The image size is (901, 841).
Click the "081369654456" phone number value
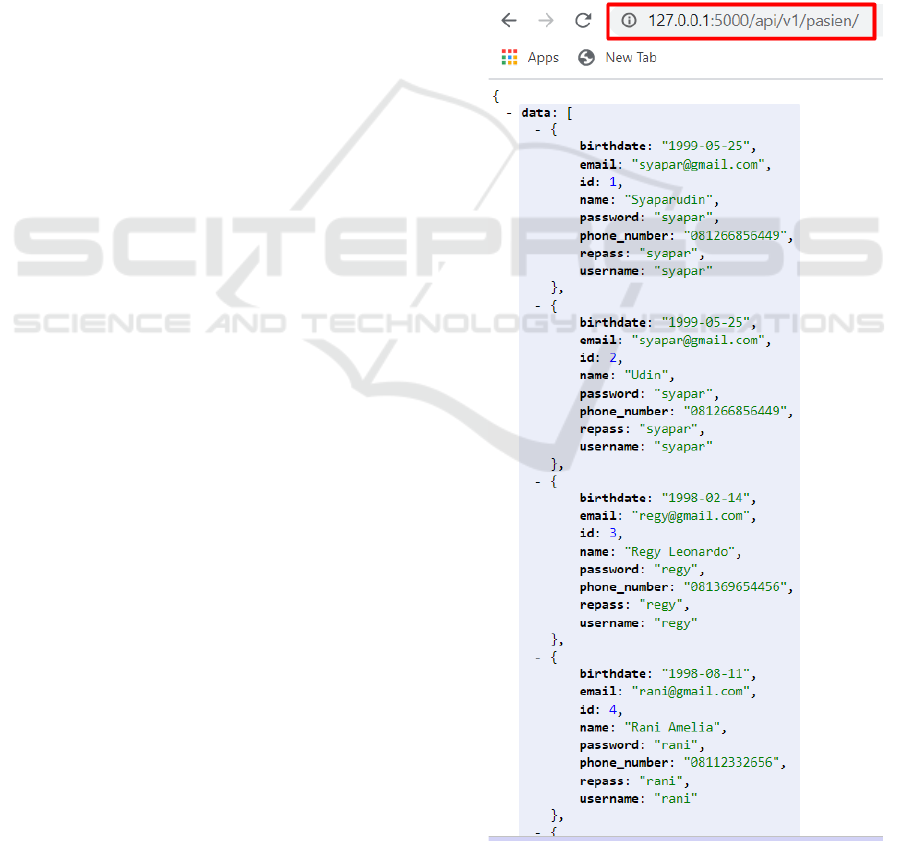[738, 587]
